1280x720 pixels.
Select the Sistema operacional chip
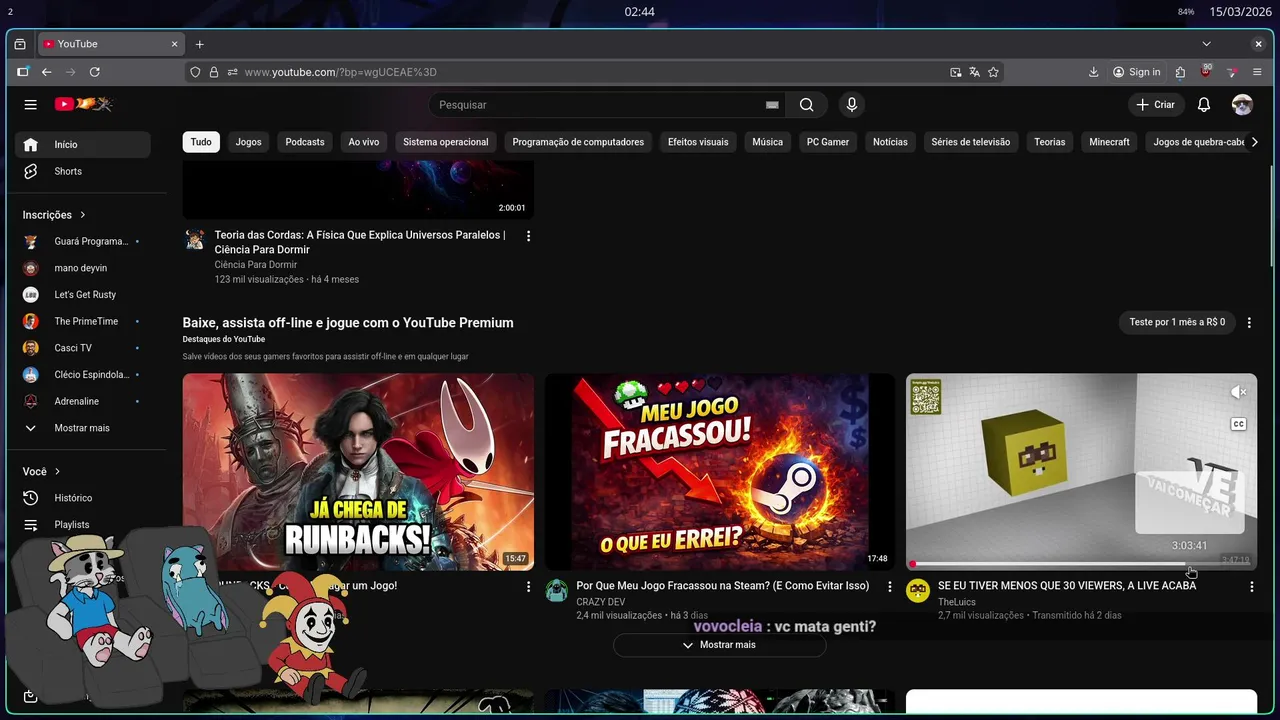point(446,142)
